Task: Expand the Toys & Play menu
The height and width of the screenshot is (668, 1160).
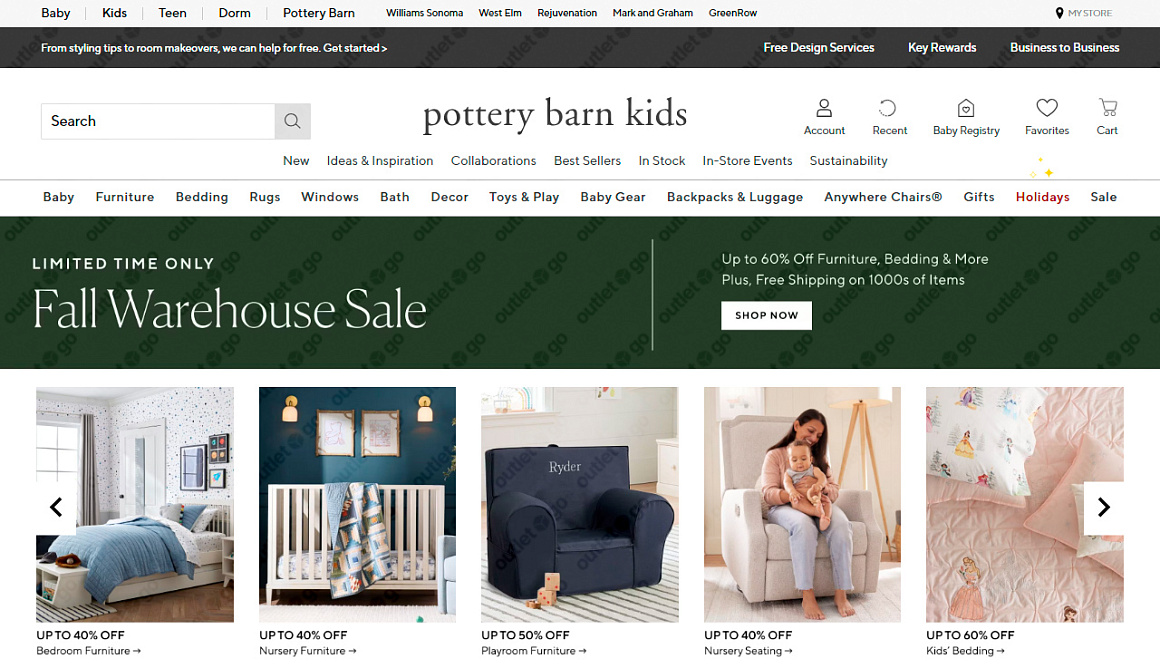Action: (x=524, y=197)
